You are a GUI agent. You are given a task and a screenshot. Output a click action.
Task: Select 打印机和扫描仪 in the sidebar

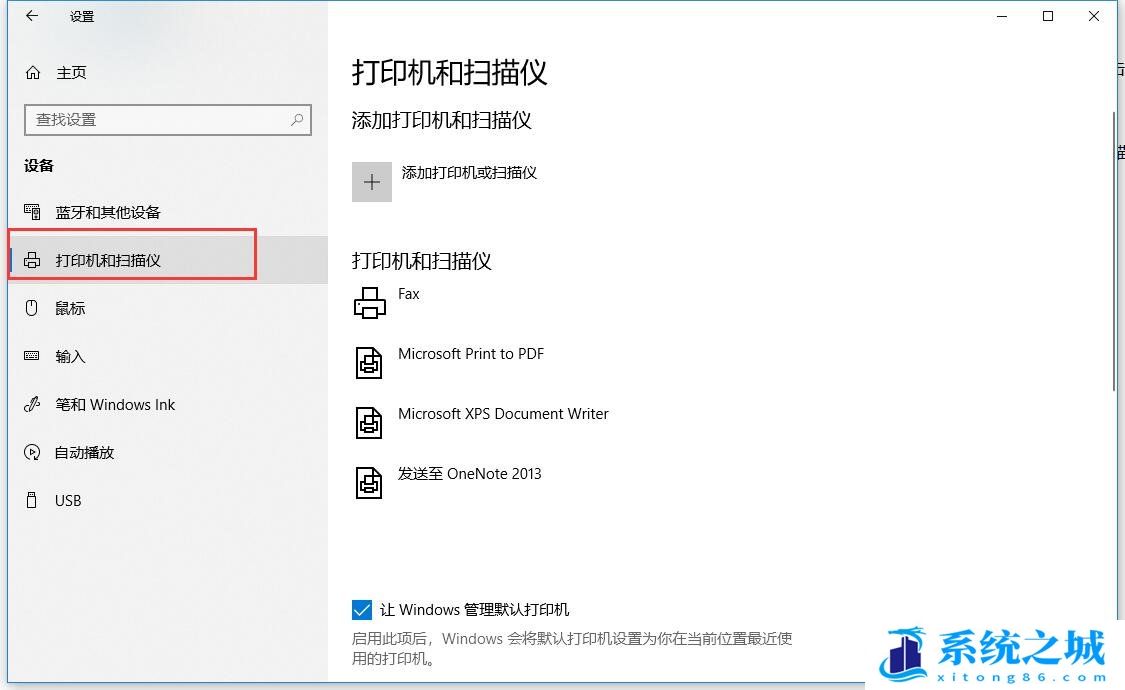tap(168, 260)
